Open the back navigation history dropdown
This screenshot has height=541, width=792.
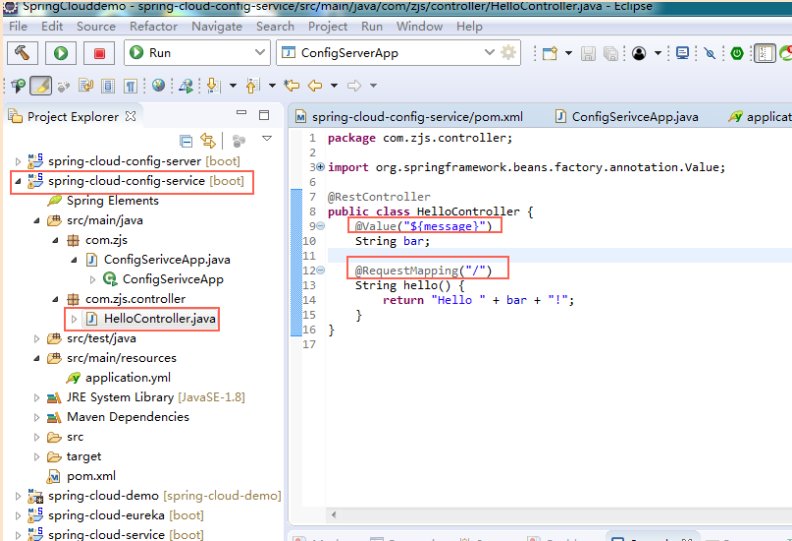click(334, 85)
